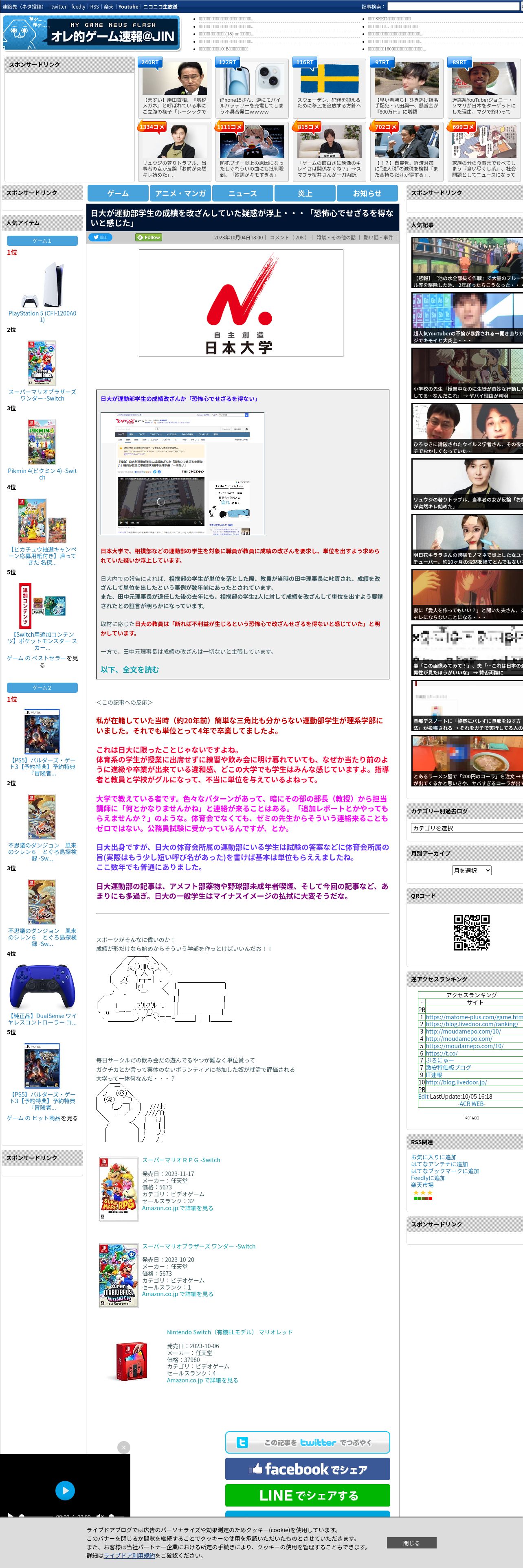523x1568 pixels.
Task: Open ひろゆきに論破された popular article thumbnail
Action: (467, 429)
